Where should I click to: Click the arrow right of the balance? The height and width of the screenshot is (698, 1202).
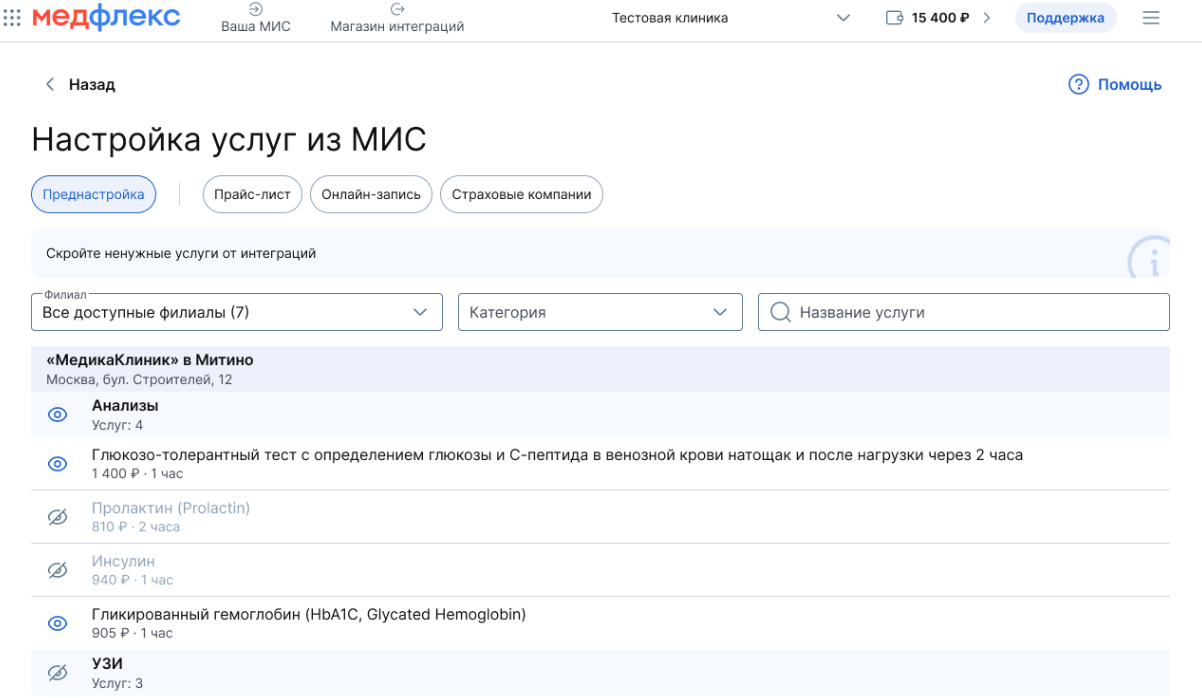click(x=987, y=18)
